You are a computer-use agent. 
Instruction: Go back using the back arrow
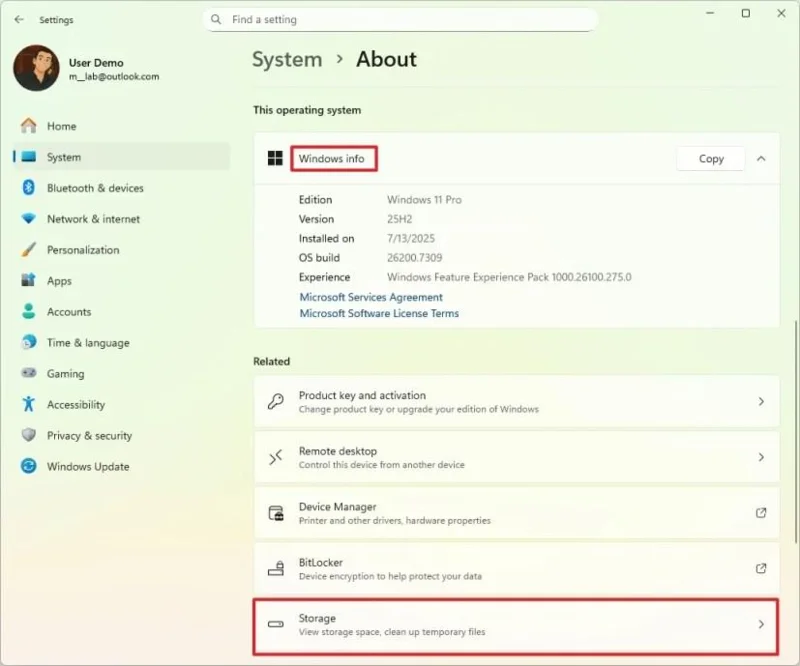coord(19,19)
